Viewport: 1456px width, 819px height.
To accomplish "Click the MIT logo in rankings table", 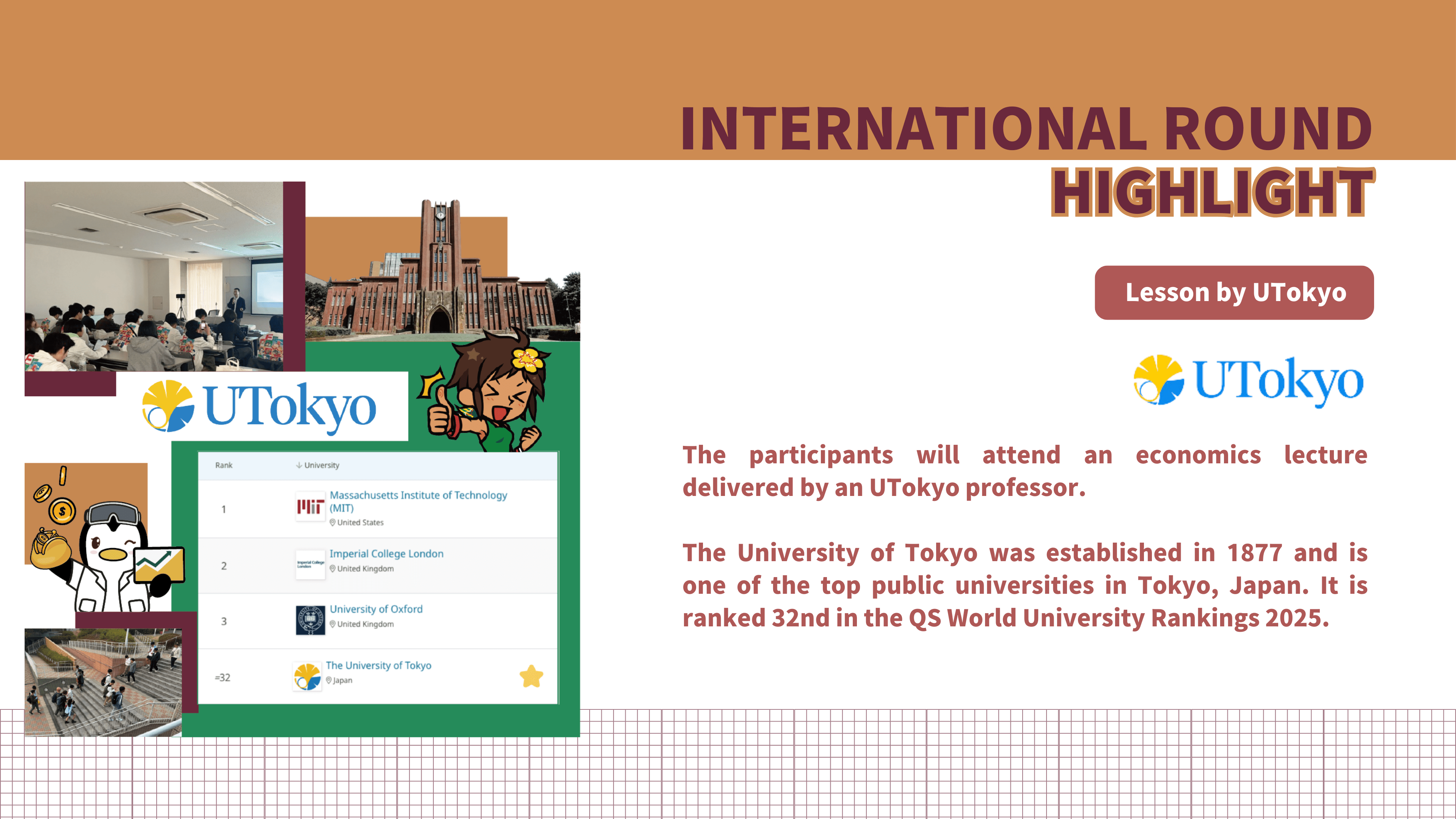I will click(310, 507).
